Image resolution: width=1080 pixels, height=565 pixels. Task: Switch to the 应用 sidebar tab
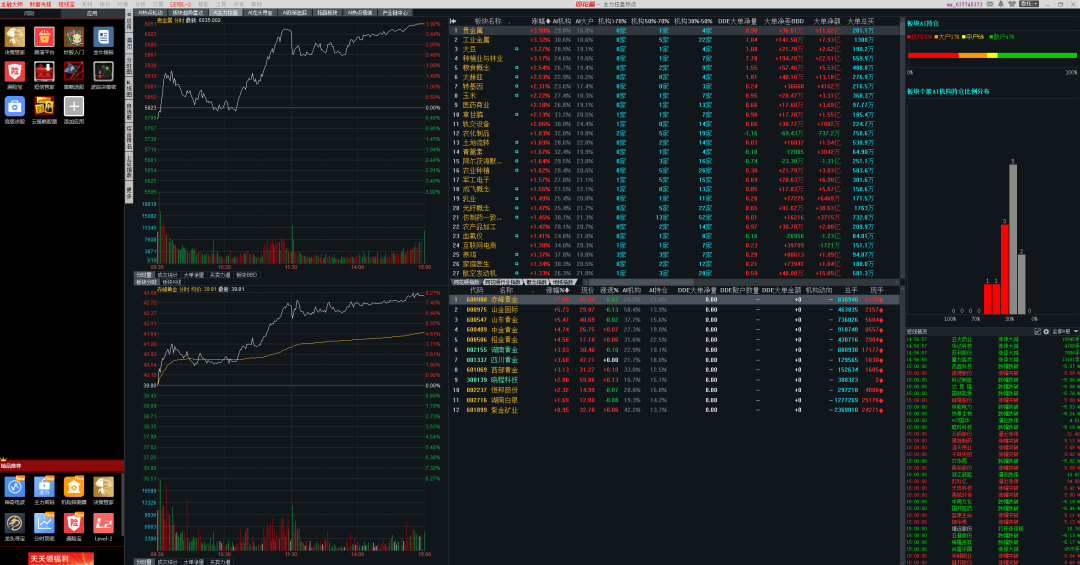[x=92, y=14]
